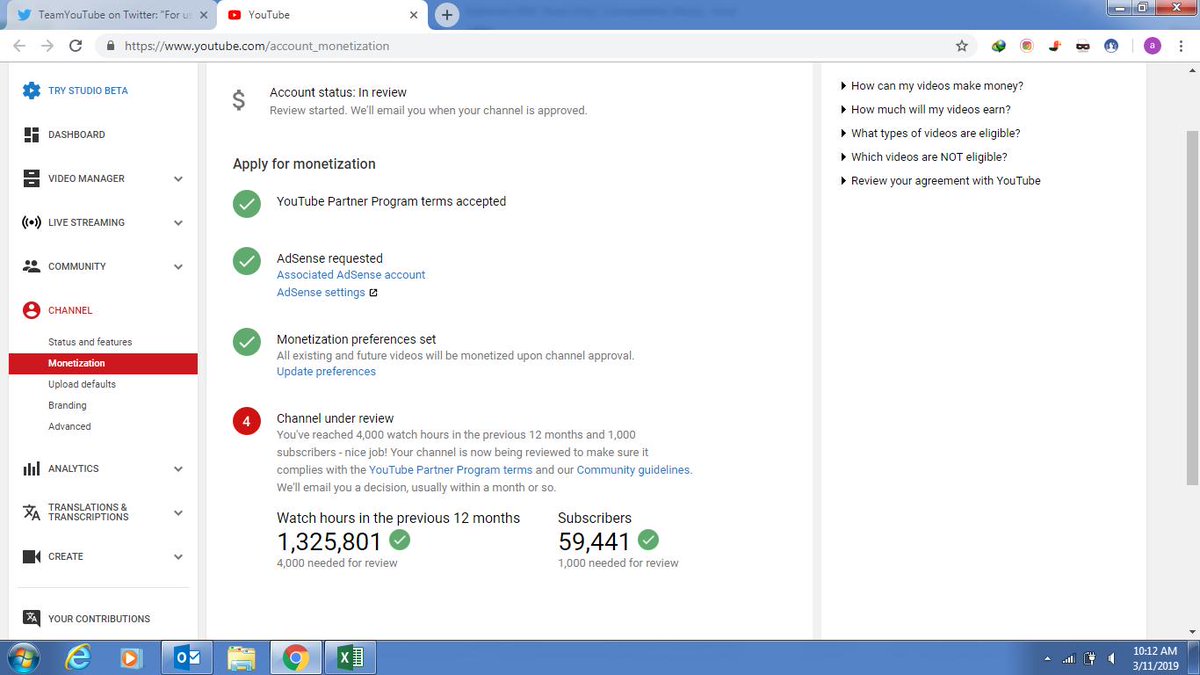The image size is (1200, 675).
Task: Expand 'Which videos are NOT eligible?'
Action: click(x=924, y=157)
